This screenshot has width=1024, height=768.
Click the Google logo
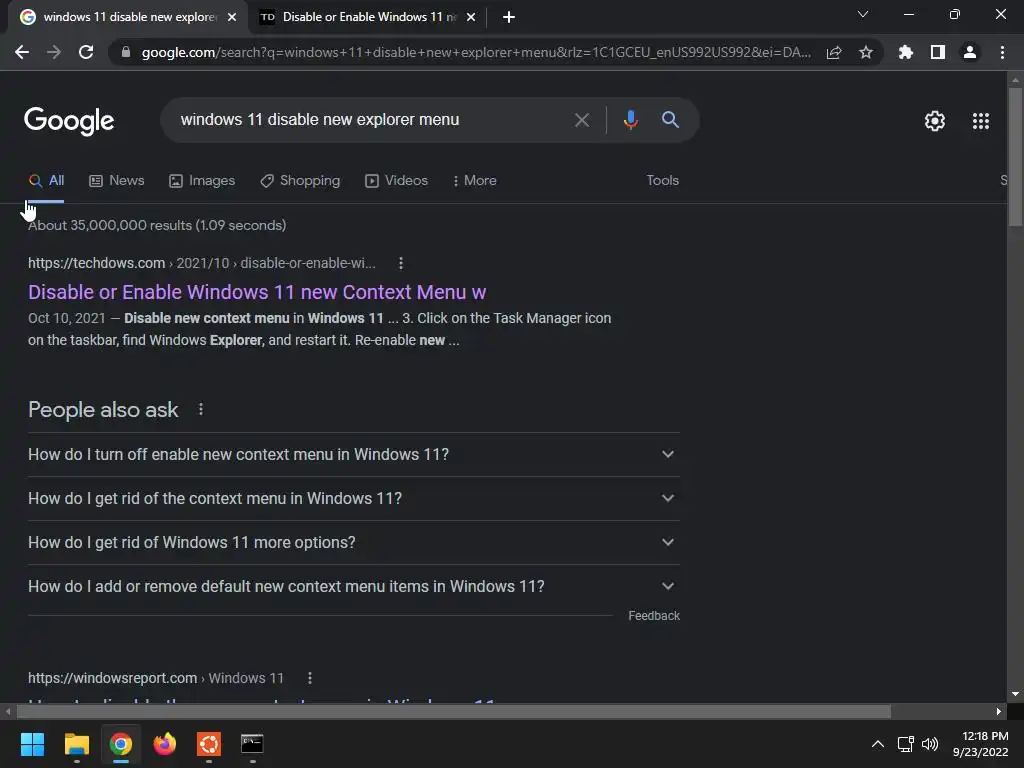coord(69,121)
